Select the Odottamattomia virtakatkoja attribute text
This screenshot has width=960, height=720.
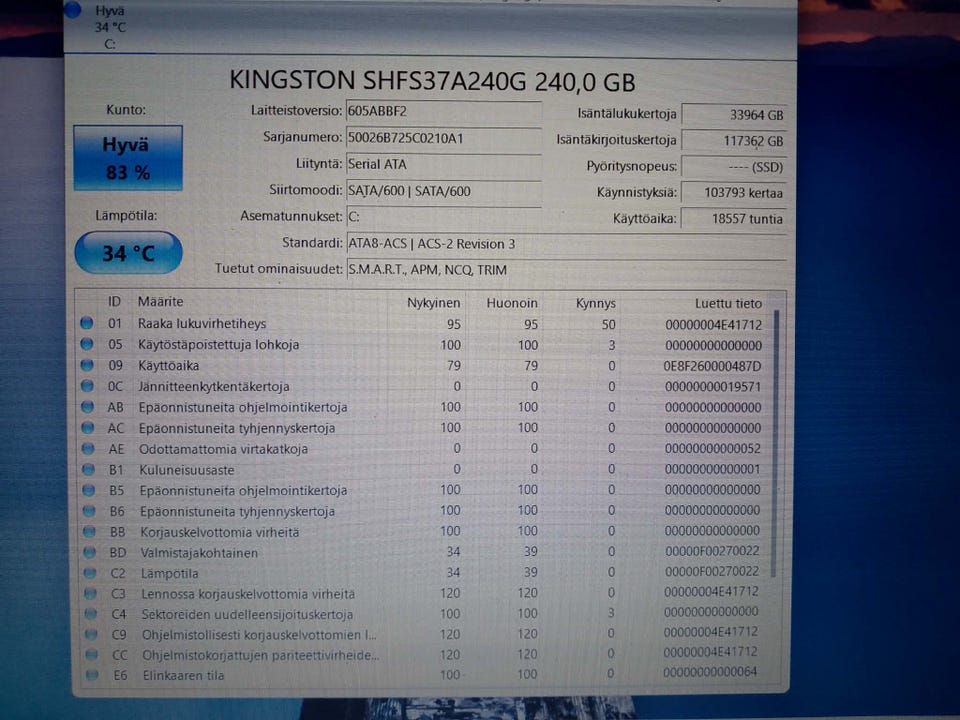(x=223, y=449)
